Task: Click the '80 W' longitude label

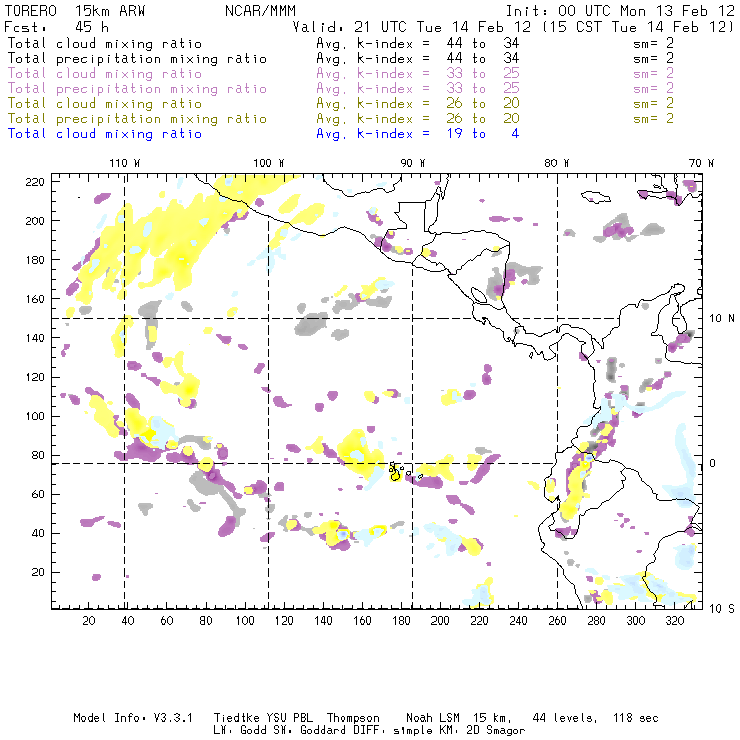Action: [x=556, y=163]
